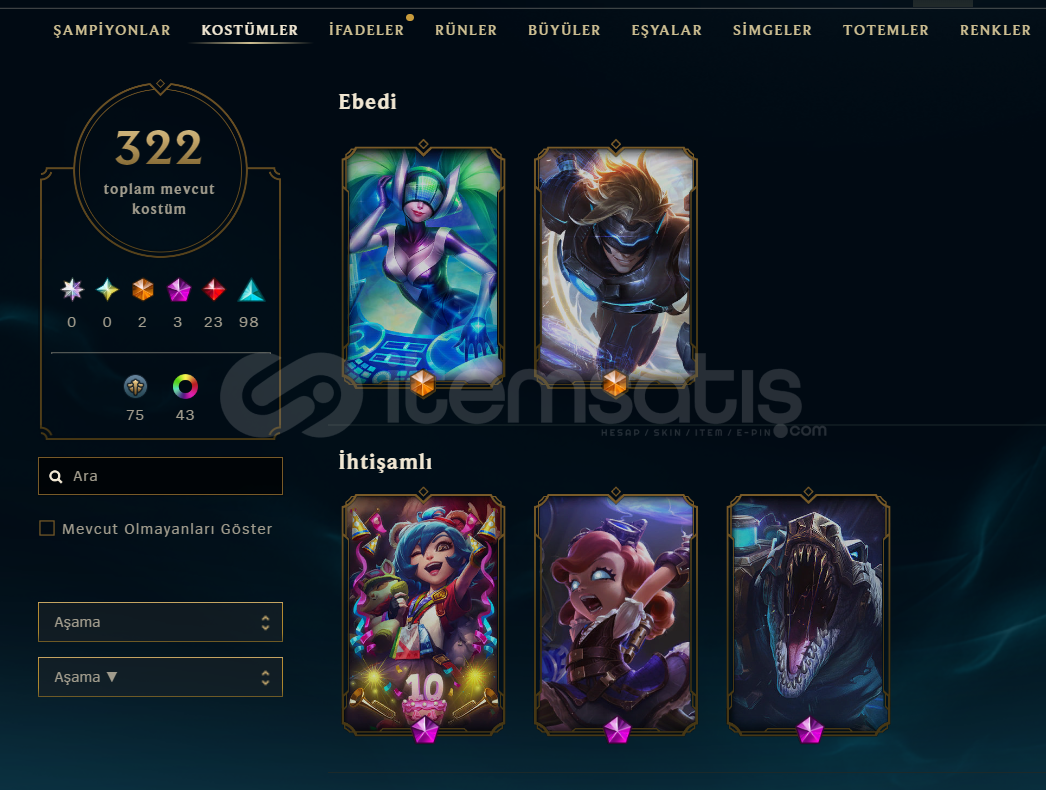Click the Mythic tier gem icon
Screen dimensions: 1046x790
[x=107, y=290]
